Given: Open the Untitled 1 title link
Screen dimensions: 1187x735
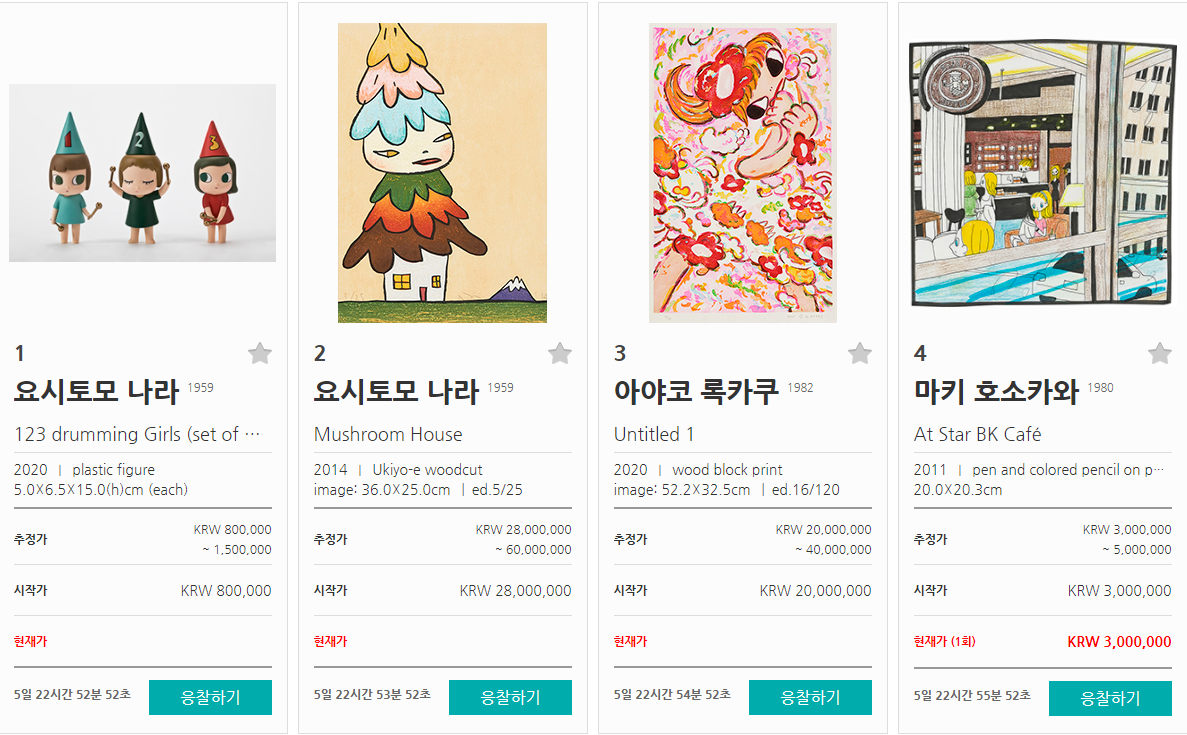Looking at the screenshot, I should [654, 434].
